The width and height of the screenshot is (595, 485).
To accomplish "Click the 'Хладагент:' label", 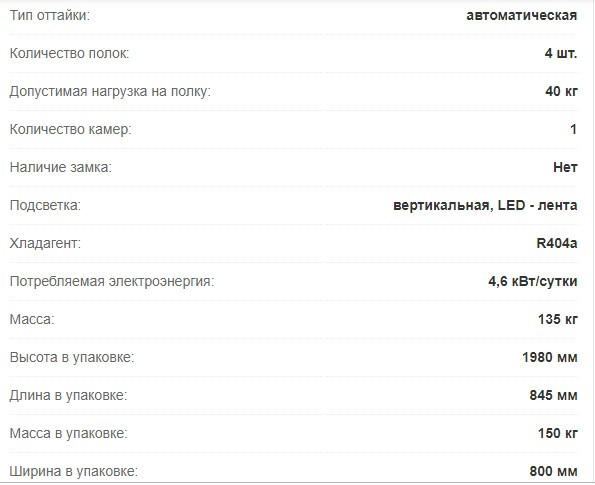I will pos(45,243).
